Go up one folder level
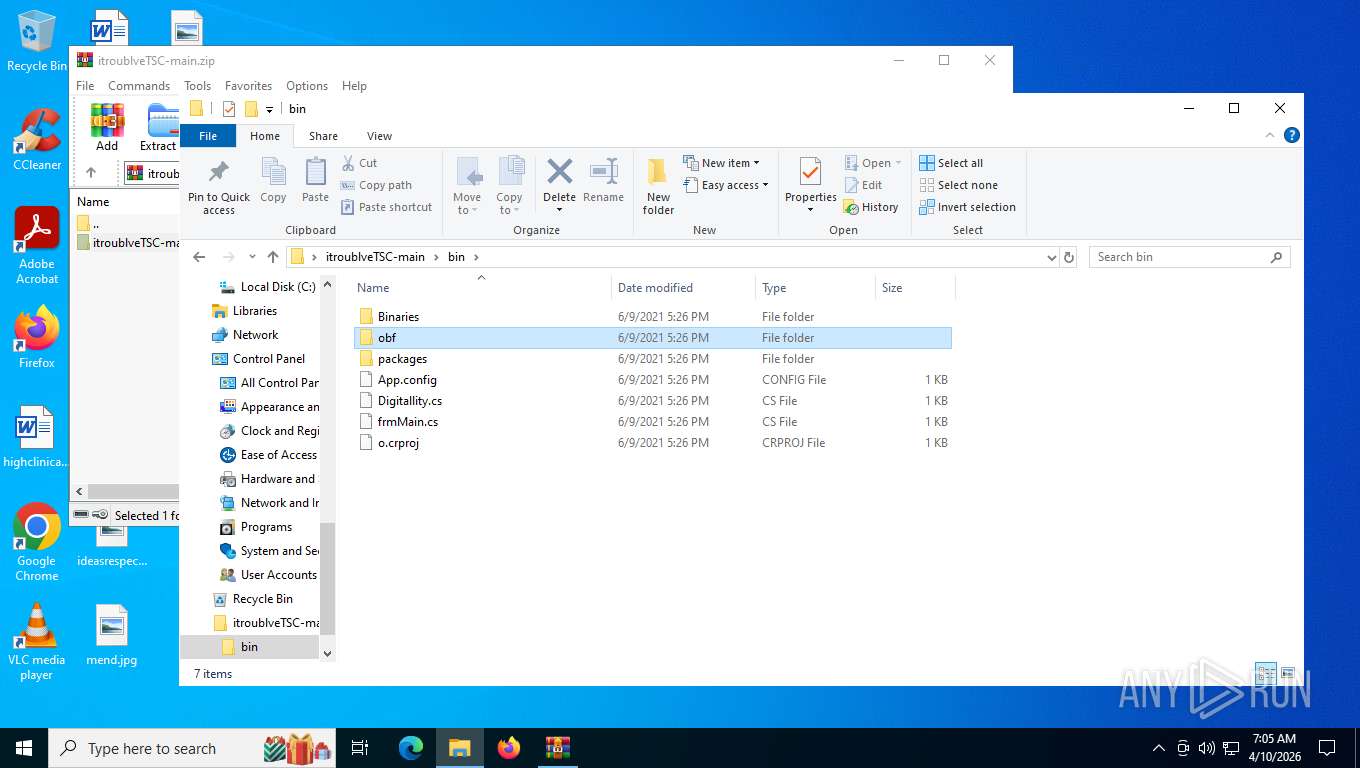Viewport: 1360px width, 768px height. 273,257
